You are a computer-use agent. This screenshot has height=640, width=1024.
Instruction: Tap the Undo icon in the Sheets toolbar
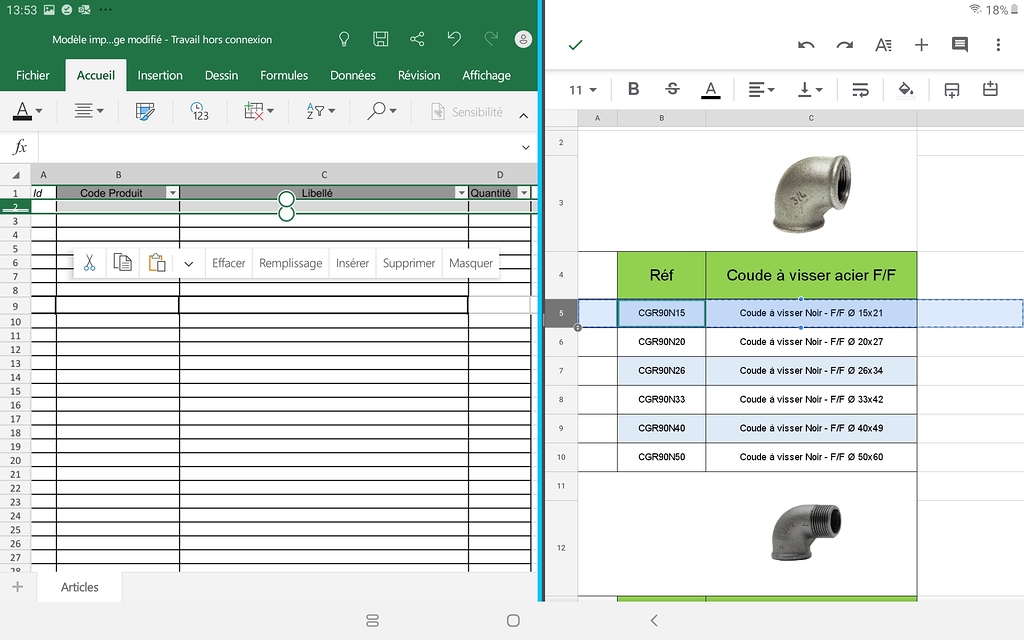[807, 45]
